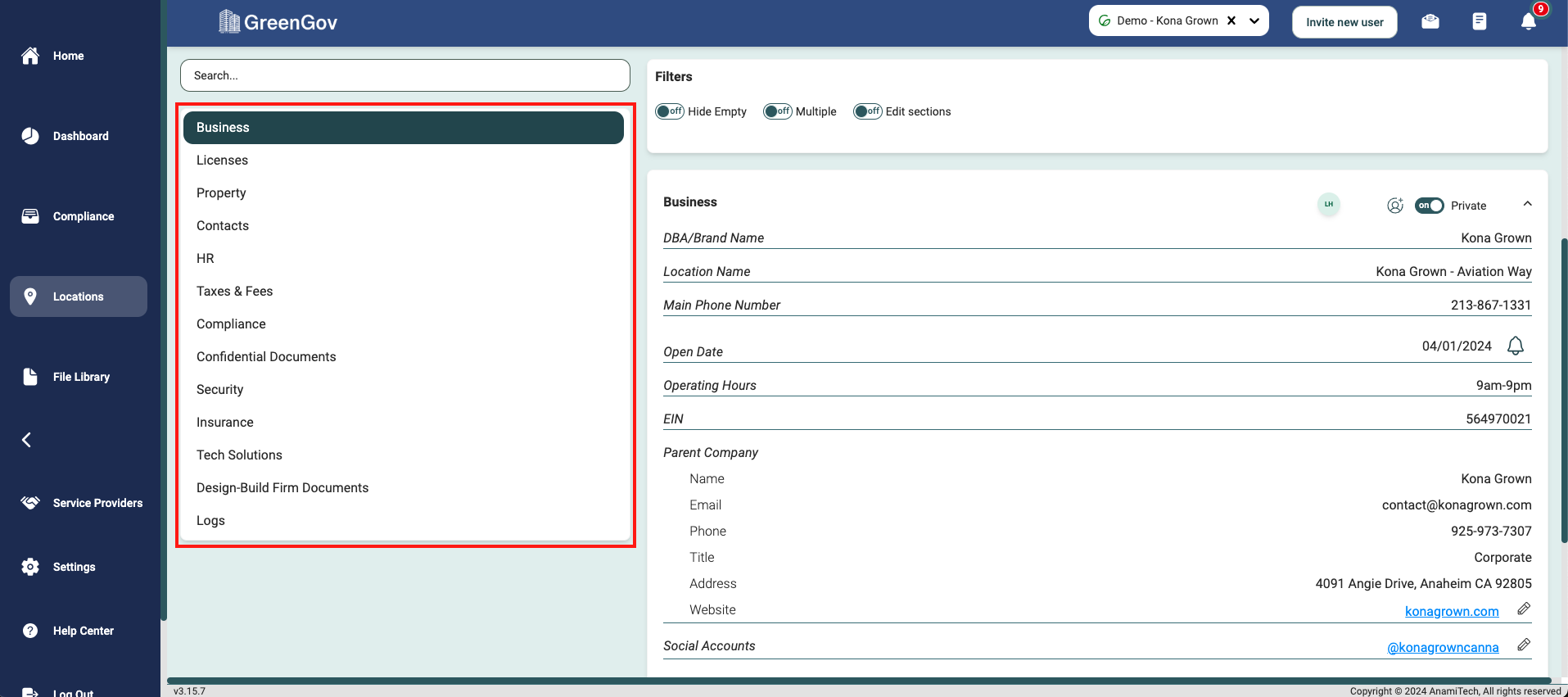Open notifications bell with badge
Image resolution: width=1568 pixels, height=697 pixels.
[x=1529, y=21]
